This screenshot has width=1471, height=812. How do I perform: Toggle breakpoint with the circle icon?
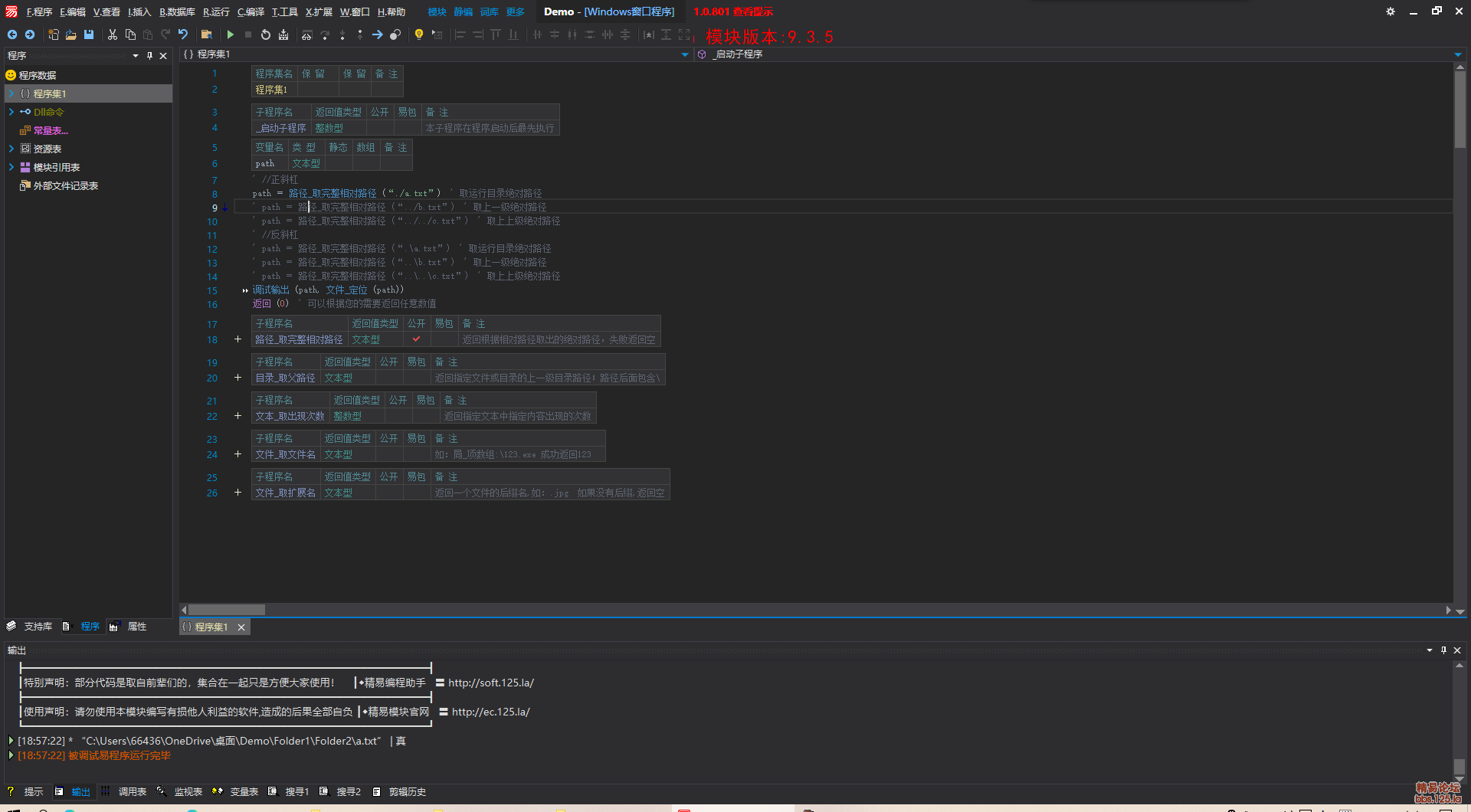coord(395,34)
